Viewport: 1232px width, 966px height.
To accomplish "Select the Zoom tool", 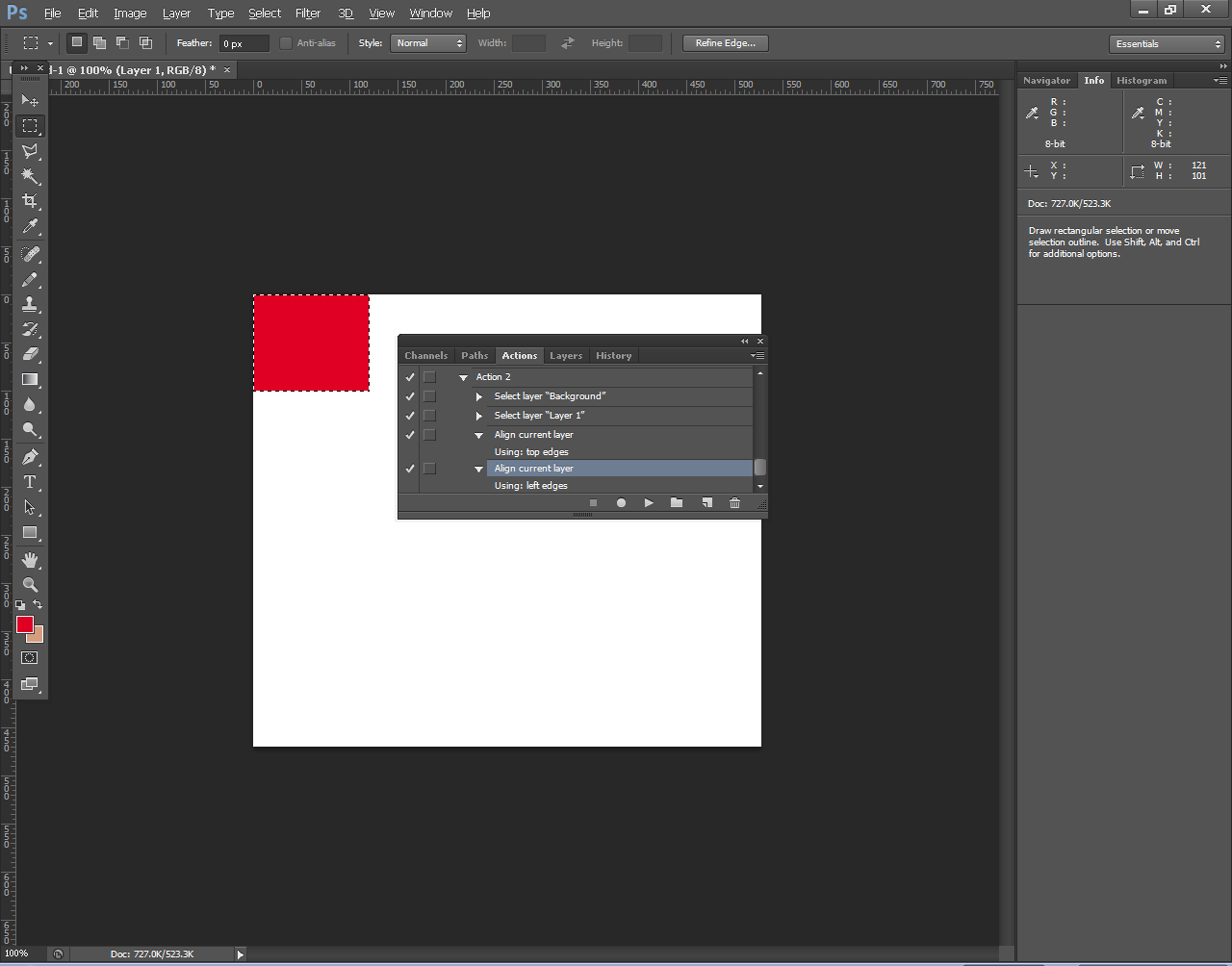I will coord(30,585).
